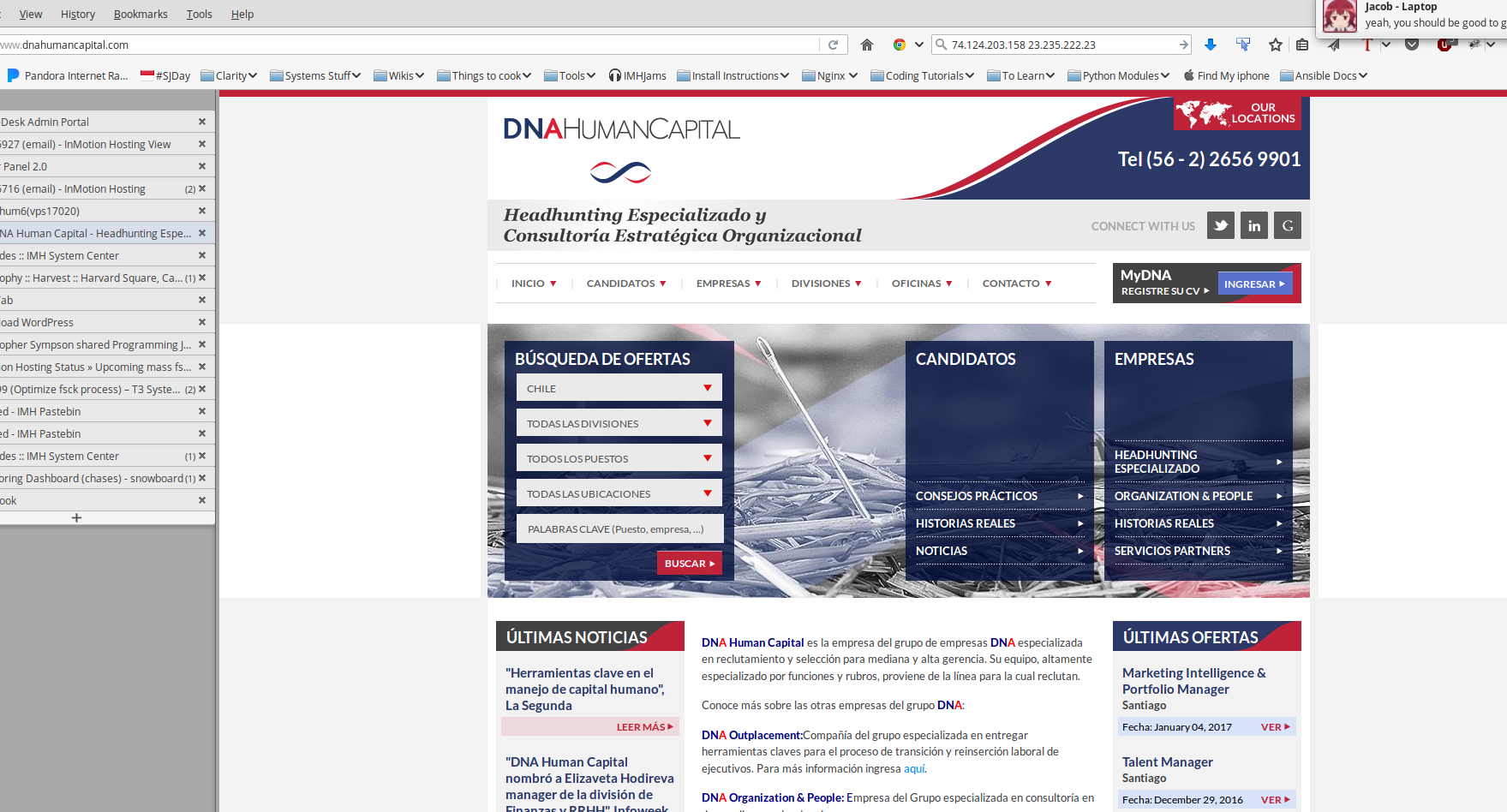Click the Palabras Clave keyword field
This screenshot has width=1507, height=812.
click(x=619, y=528)
